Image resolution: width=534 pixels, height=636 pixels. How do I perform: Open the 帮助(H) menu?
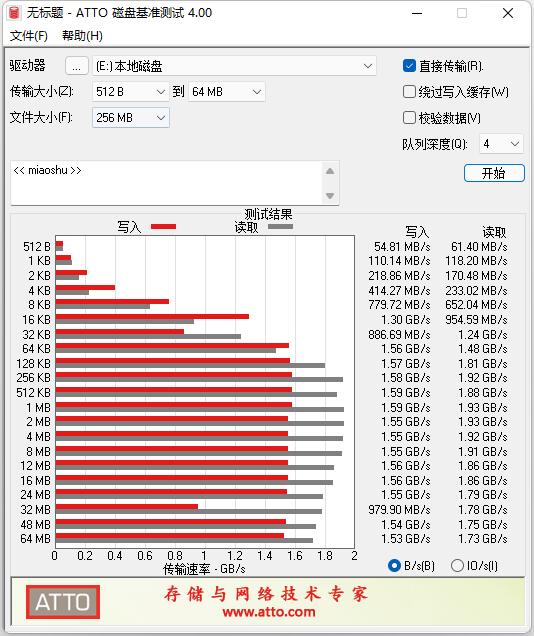82,36
